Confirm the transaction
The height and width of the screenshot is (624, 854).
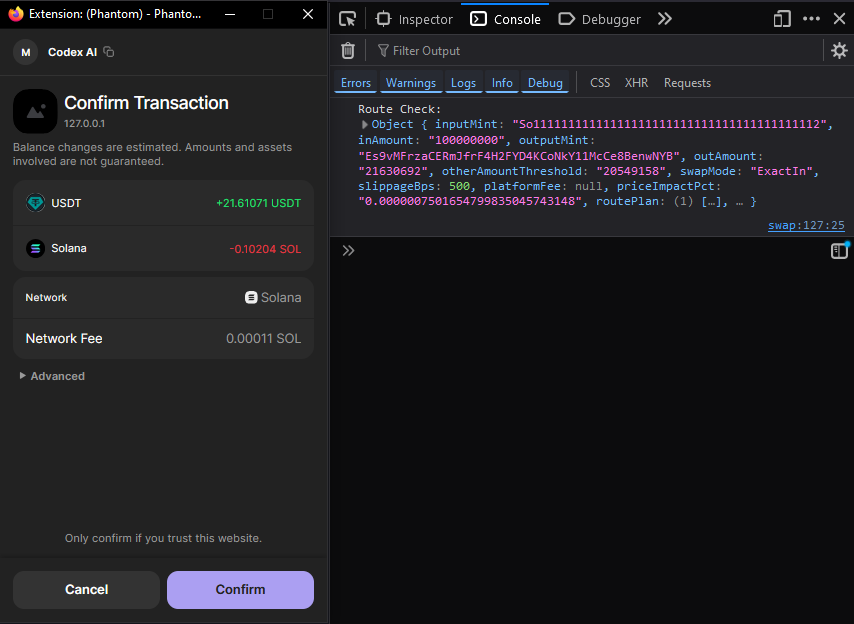240,590
